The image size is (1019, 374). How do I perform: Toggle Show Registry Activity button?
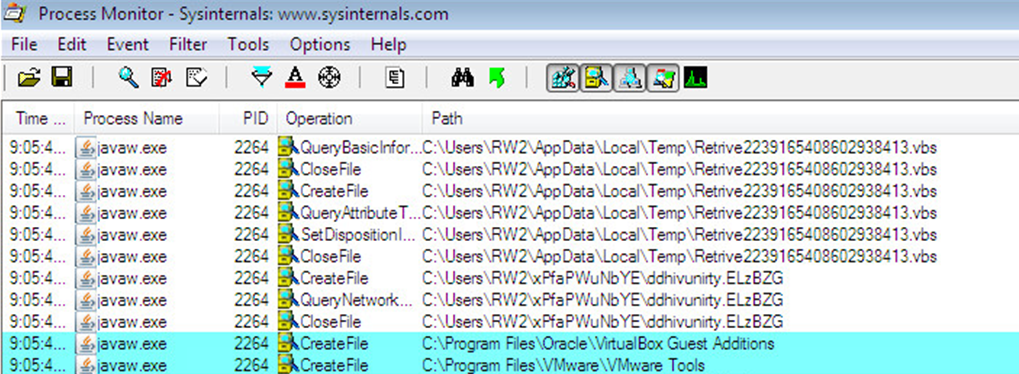[563, 79]
